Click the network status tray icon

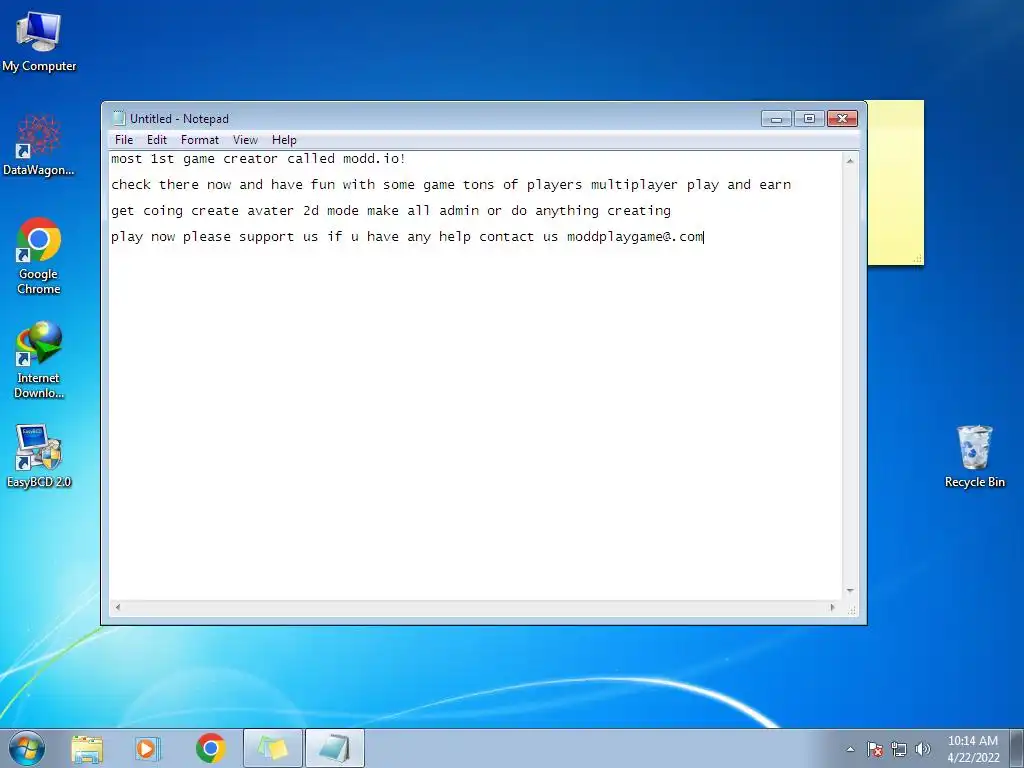coord(899,749)
